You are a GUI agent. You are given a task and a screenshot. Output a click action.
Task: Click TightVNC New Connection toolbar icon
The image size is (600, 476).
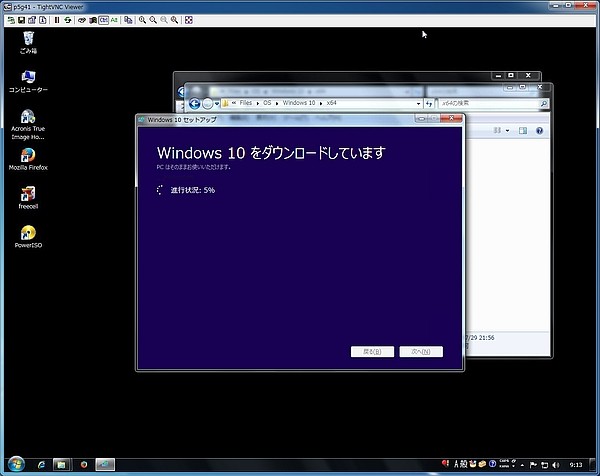coord(11,20)
